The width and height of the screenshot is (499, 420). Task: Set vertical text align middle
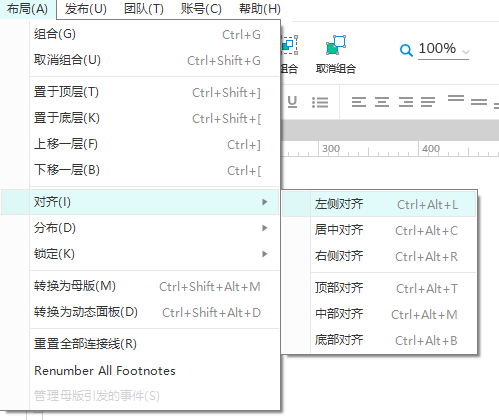(479, 102)
